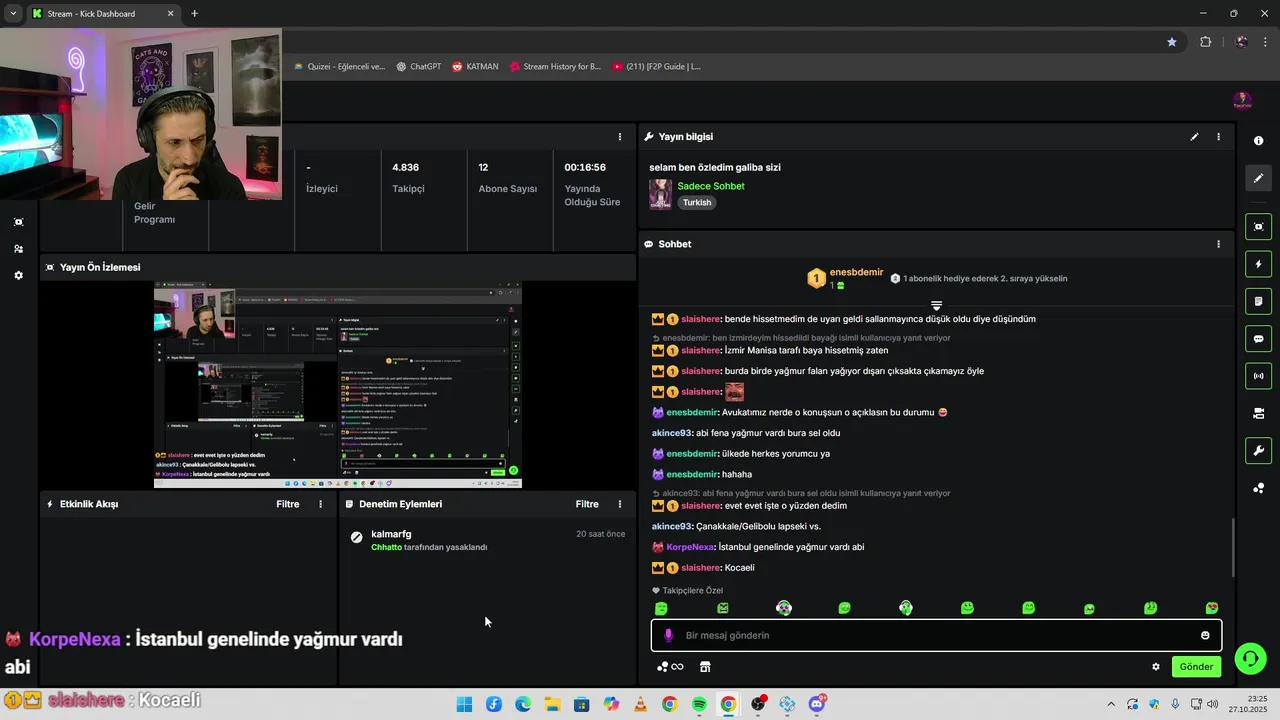
Task: Open Etkinlik Akışı panel three-dot menu
Action: click(321, 504)
